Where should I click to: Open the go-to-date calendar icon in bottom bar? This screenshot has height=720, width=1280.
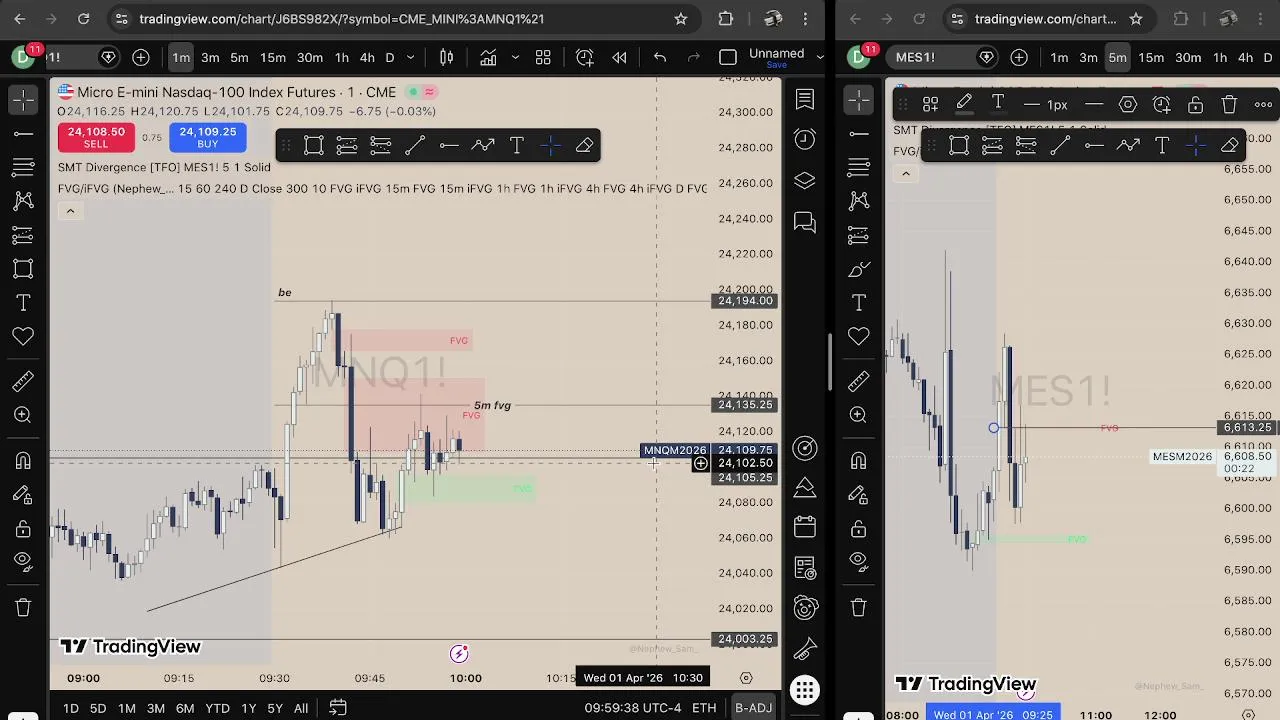point(338,708)
